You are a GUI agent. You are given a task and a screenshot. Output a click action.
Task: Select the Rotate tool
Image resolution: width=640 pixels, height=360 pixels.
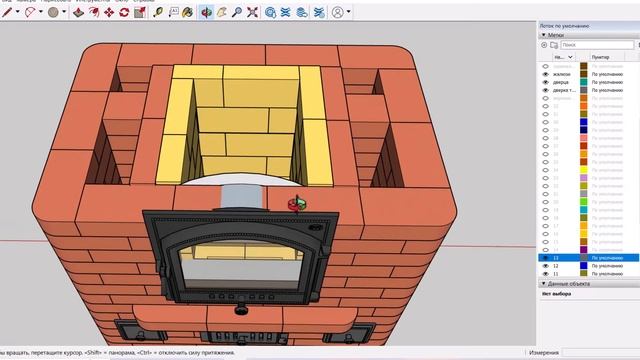coord(124,12)
